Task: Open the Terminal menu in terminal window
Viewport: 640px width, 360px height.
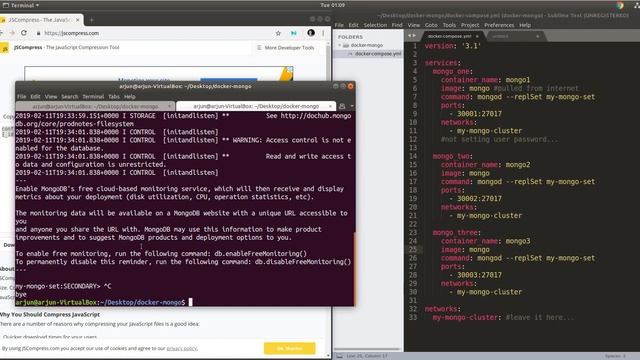Action: pos(93,97)
